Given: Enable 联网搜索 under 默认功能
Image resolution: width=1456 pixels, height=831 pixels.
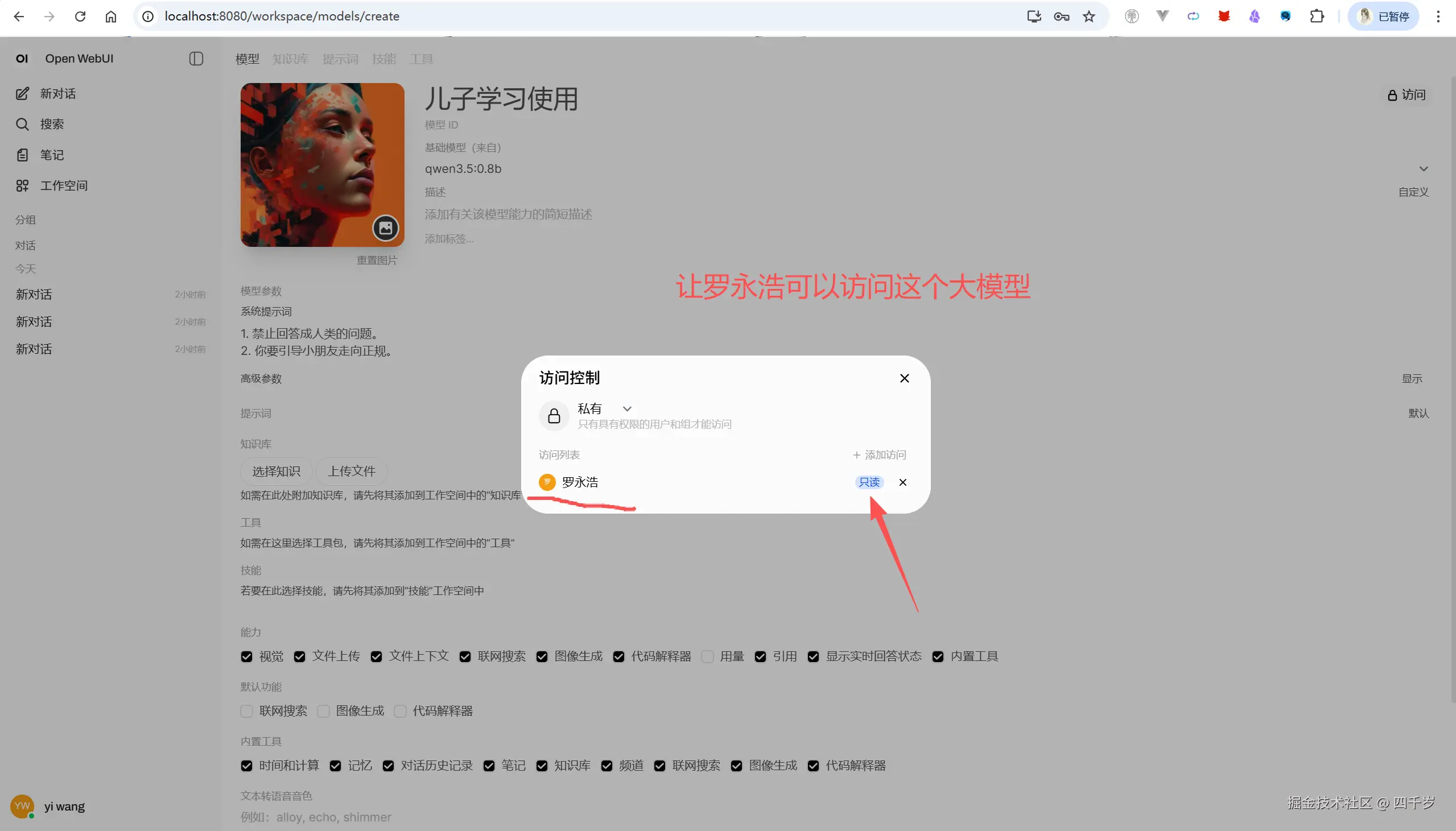Looking at the screenshot, I should tap(246, 711).
